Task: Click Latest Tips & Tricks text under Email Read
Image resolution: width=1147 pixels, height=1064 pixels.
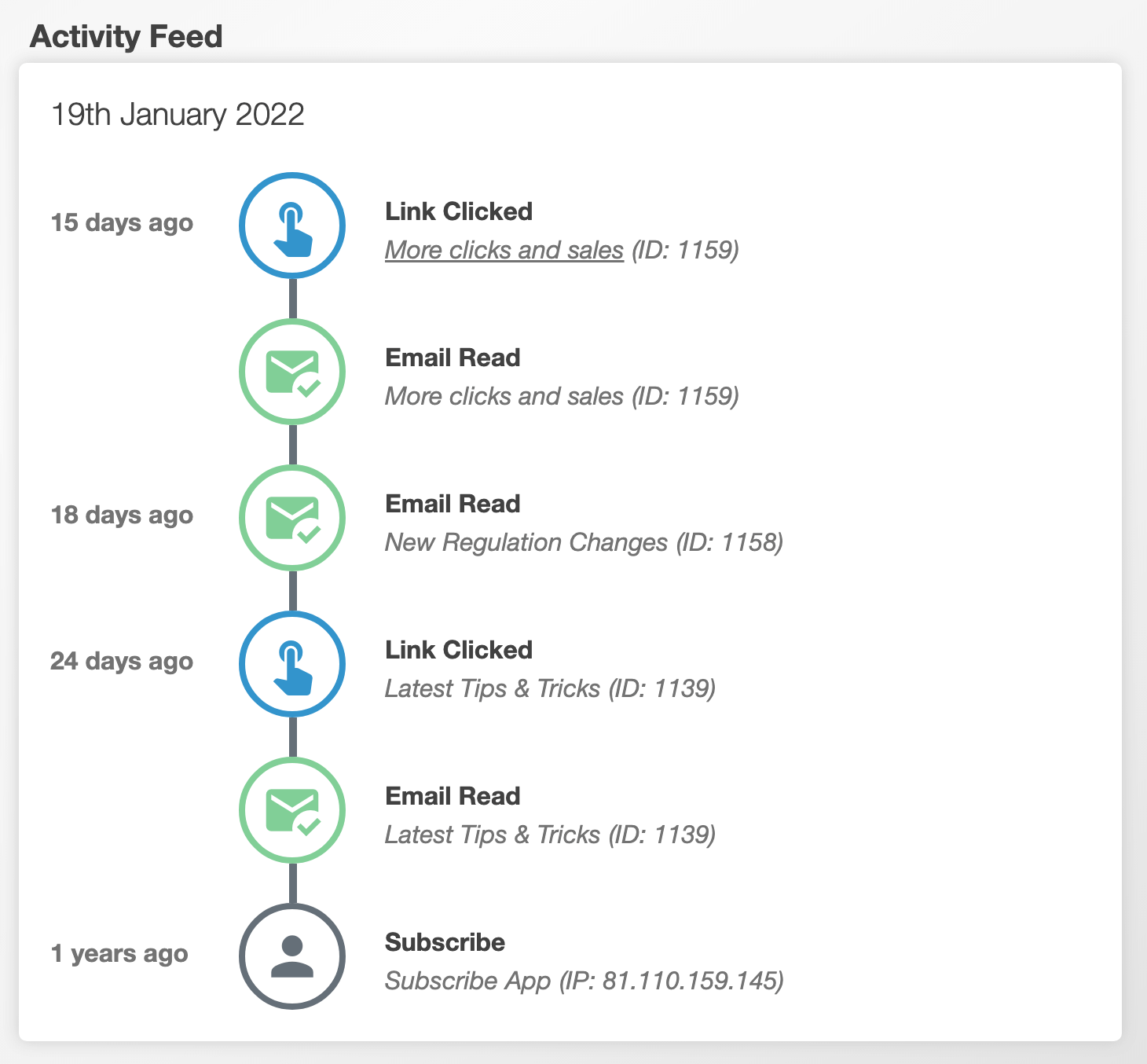Action: [x=549, y=835]
